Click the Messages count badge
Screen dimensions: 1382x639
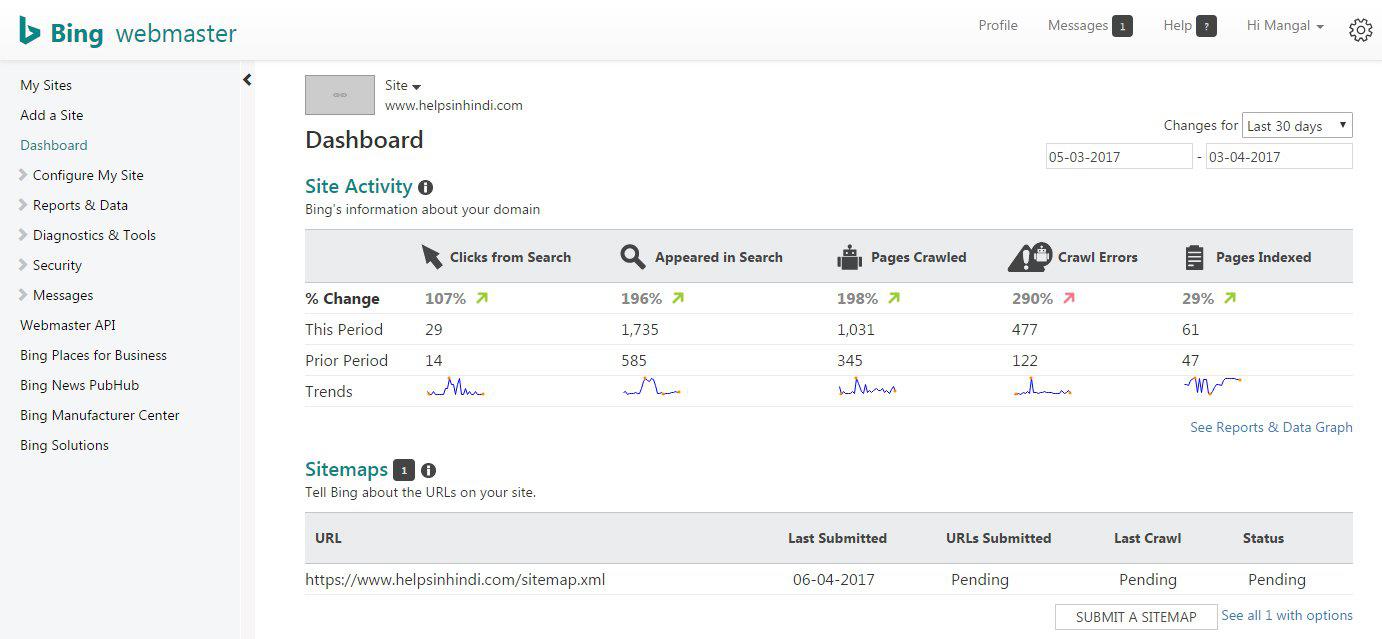[1123, 27]
